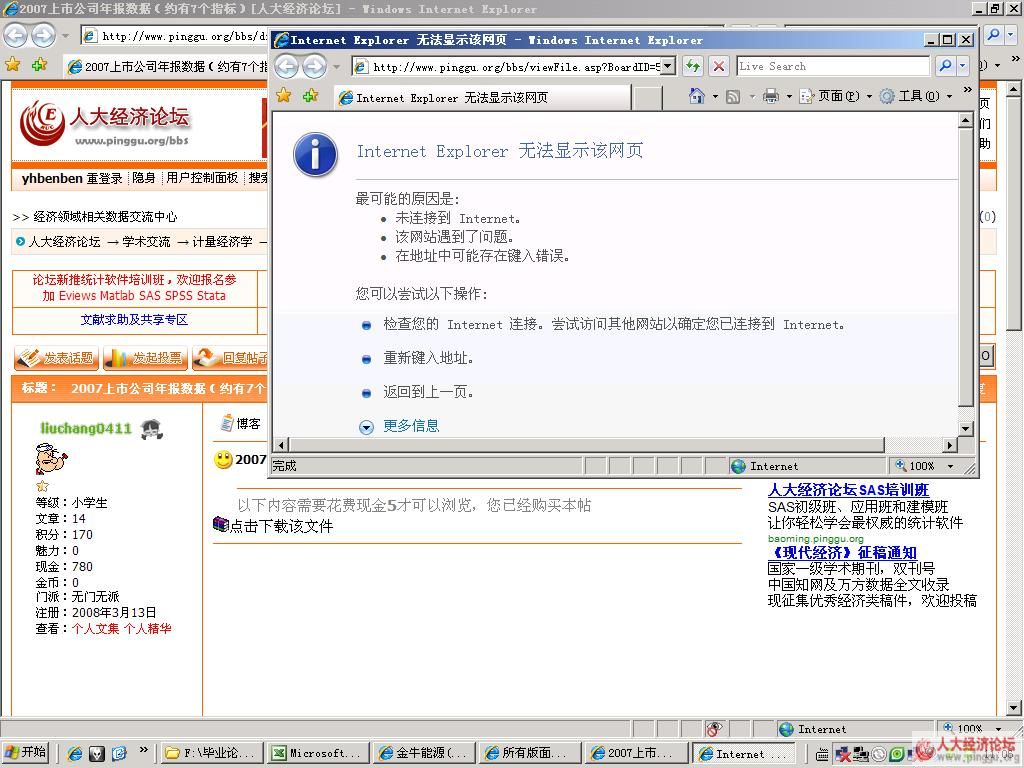Open Microsoft Excel taskbar button
The width and height of the screenshot is (1024, 768).
(x=318, y=753)
